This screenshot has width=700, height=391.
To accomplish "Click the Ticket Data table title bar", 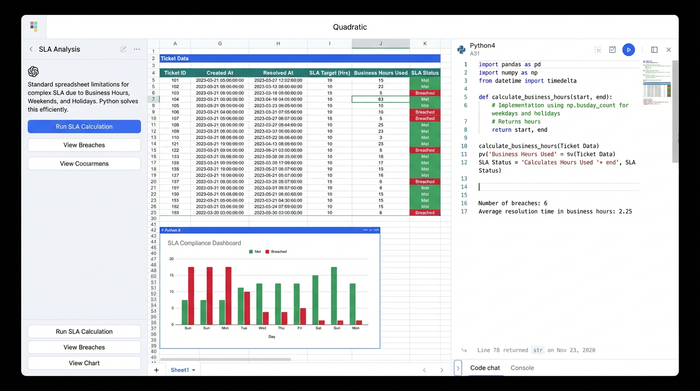I will pyautogui.click(x=300, y=58).
